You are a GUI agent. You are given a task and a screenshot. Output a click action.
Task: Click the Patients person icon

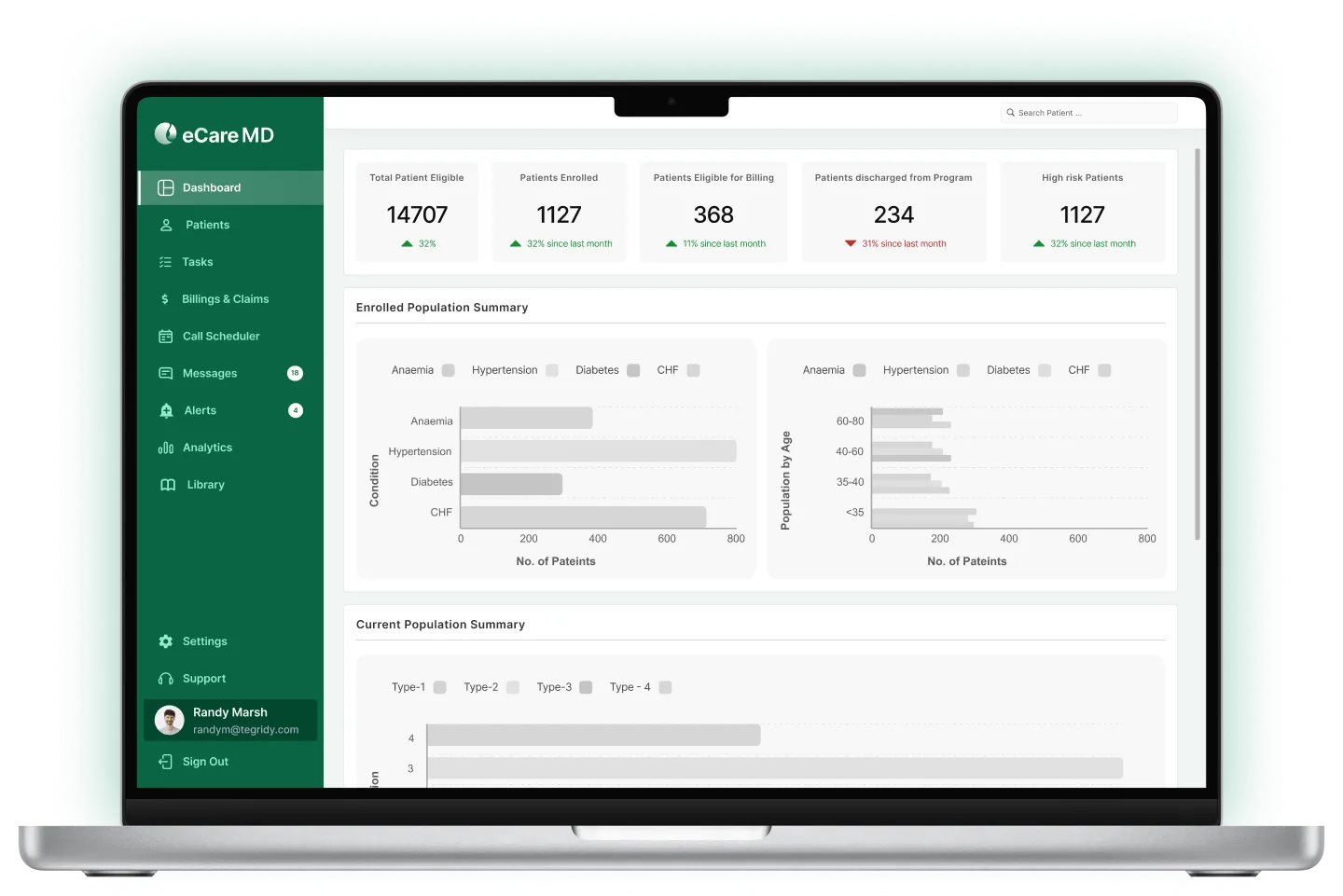pyautogui.click(x=166, y=225)
